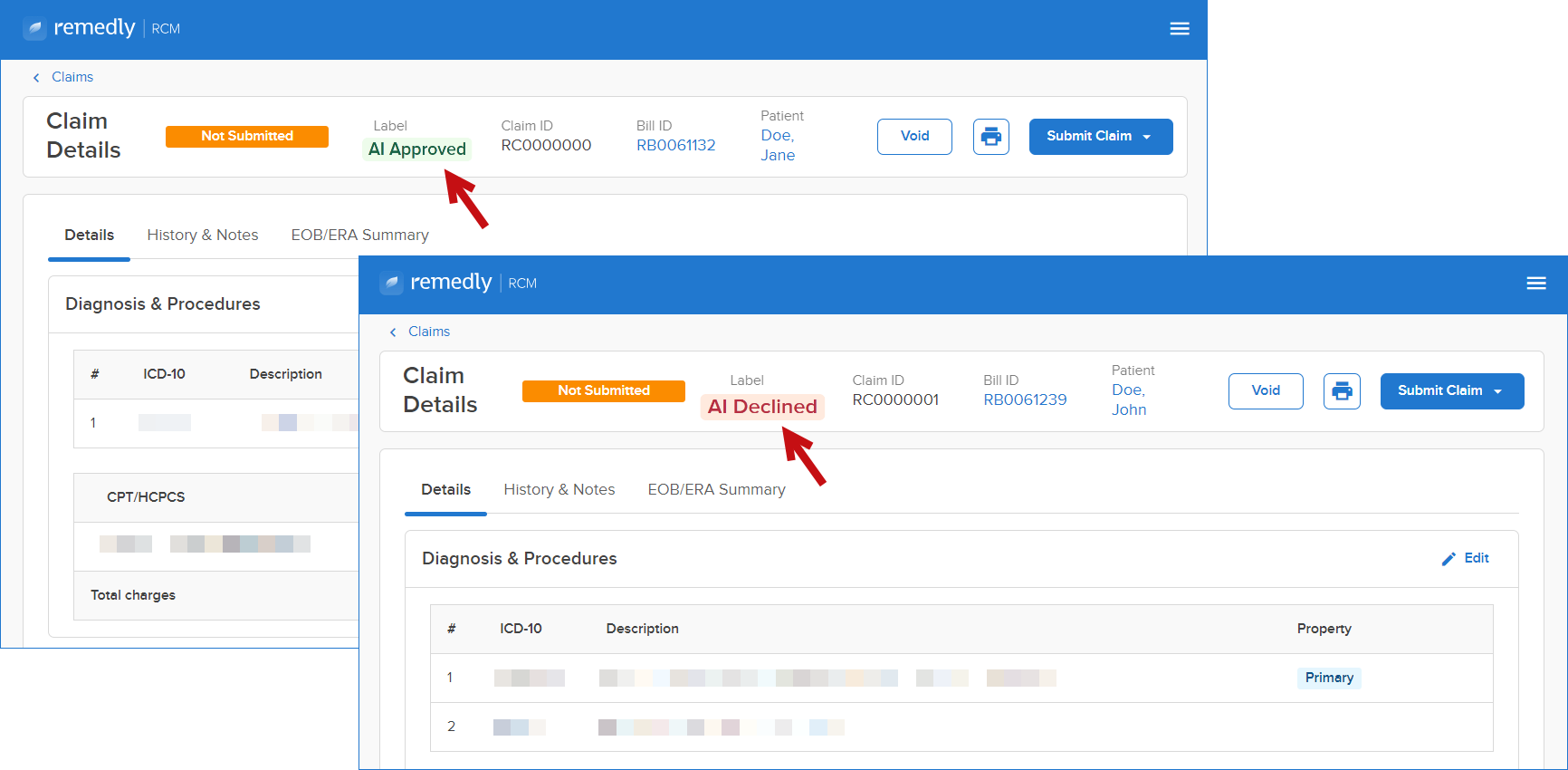Click Diagnosis & Procedures heading in front window
This screenshot has width=1568, height=770.
point(519,559)
